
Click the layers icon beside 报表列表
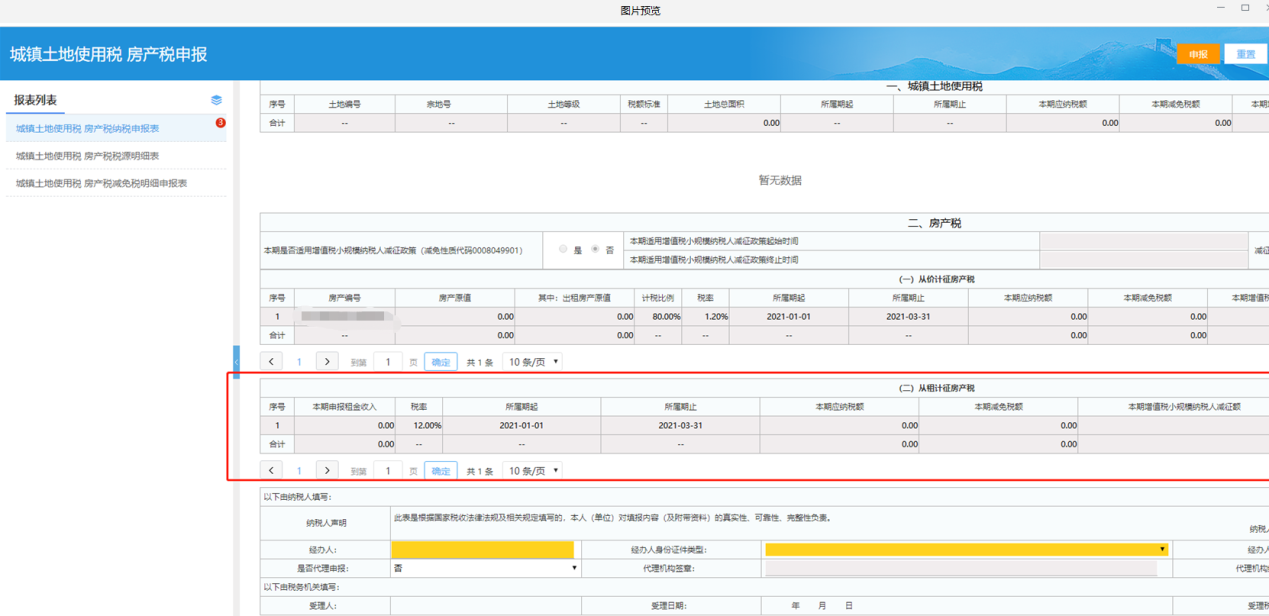216,100
